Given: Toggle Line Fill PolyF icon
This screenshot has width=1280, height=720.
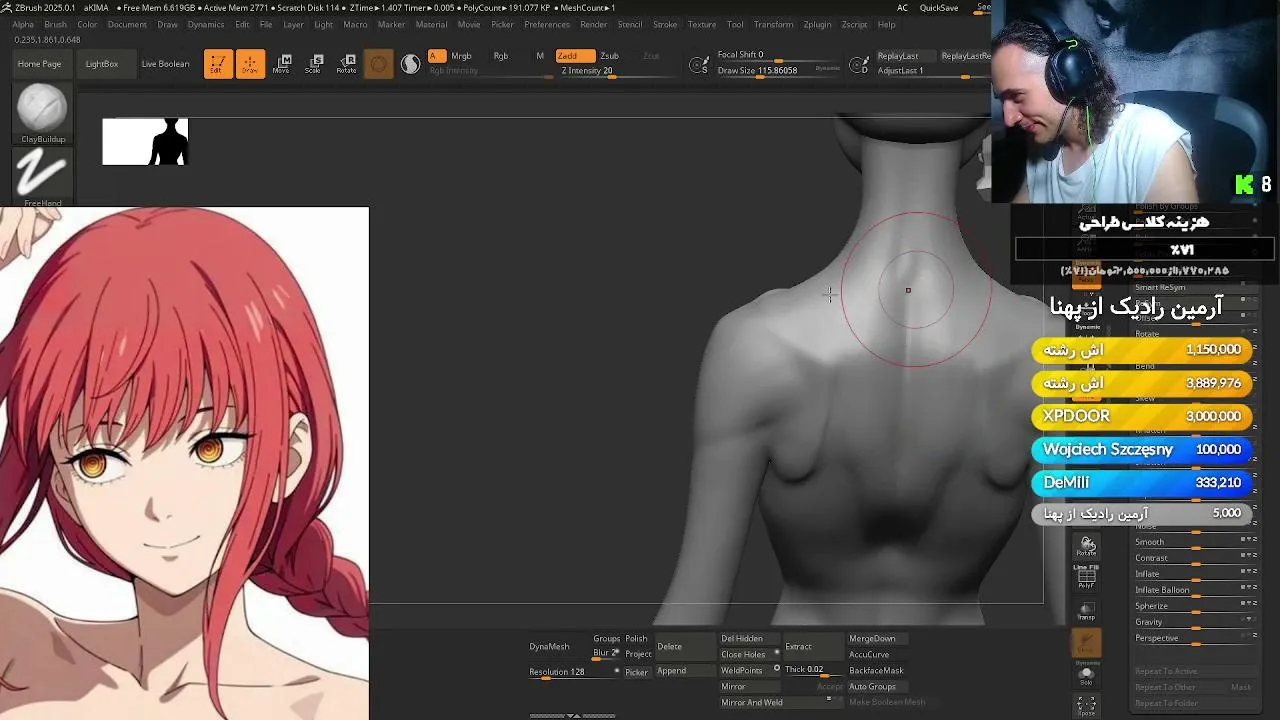Looking at the screenshot, I should pyautogui.click(x=1087, y=576).
